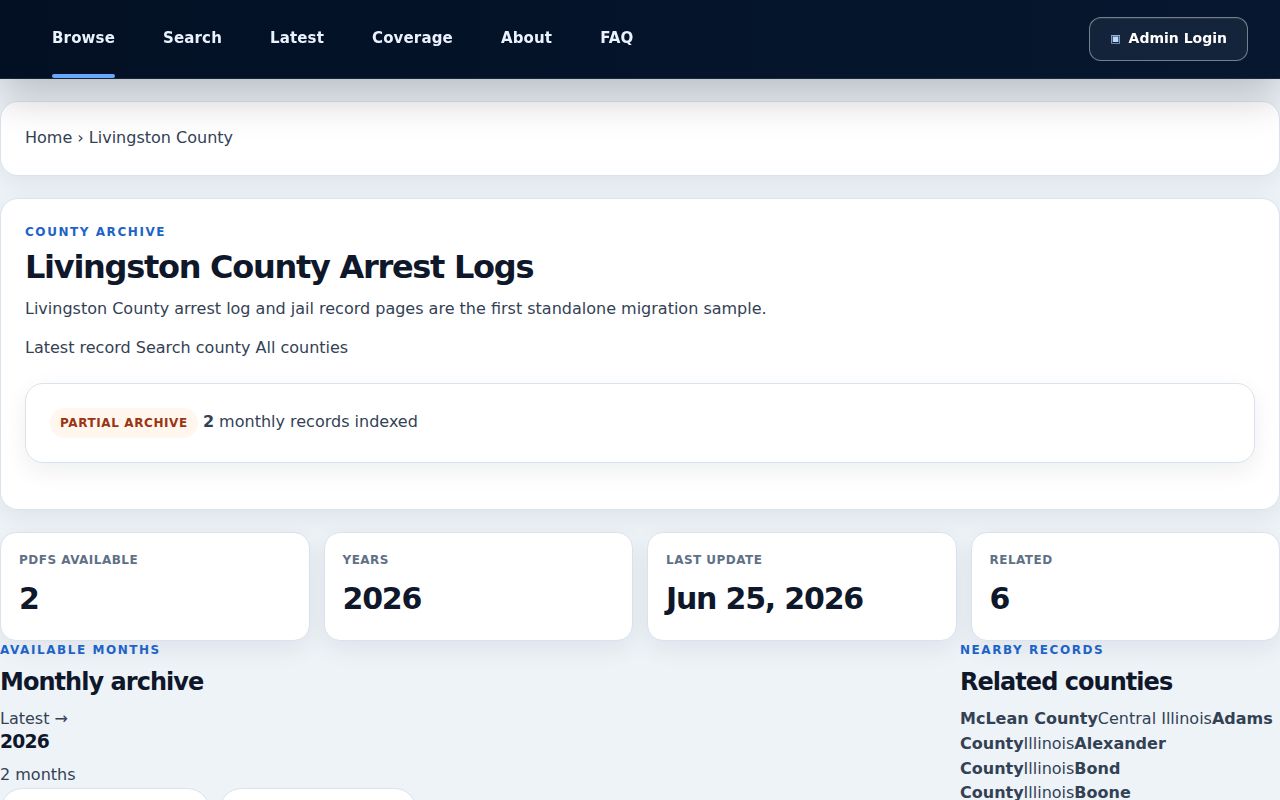
Task: Click the Monthly archive heading
Action: (102, 682)
